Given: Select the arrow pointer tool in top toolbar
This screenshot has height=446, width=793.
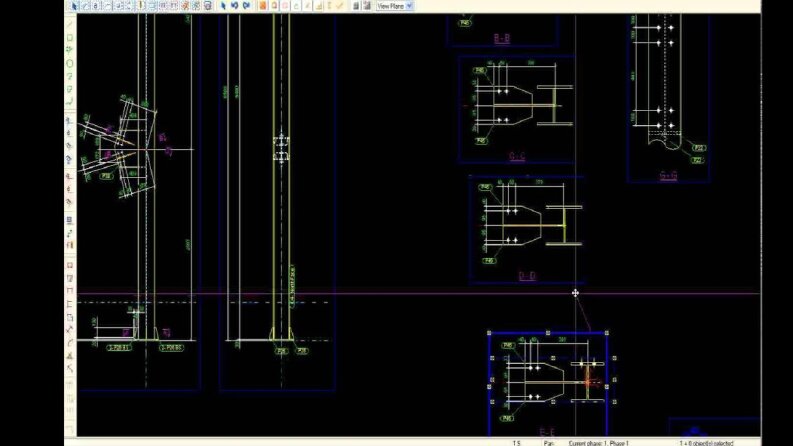Looking at the screenshot, I should [74, 6].
